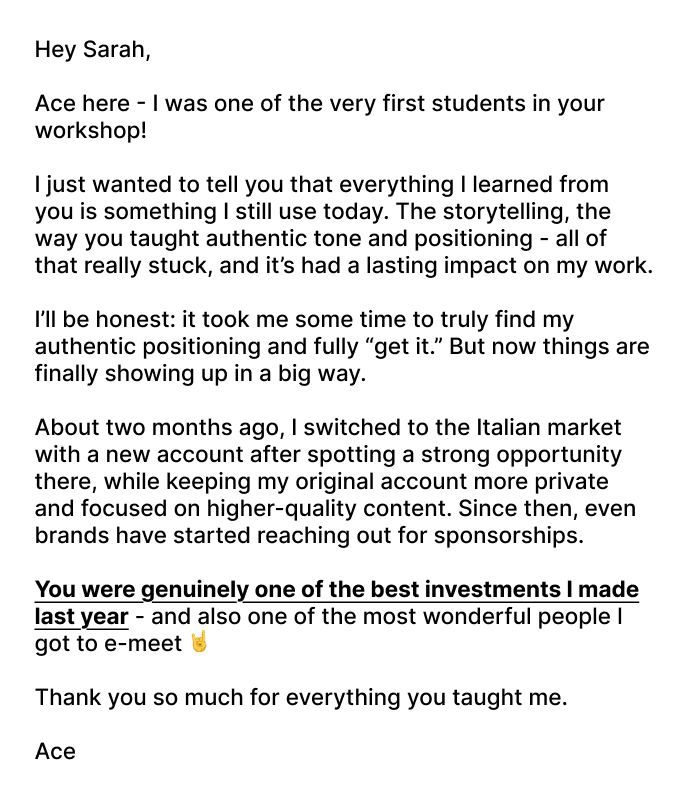This screenshot has width=690, height=795.
Task: Click the rock-on hand emoji
Action: 200,643
